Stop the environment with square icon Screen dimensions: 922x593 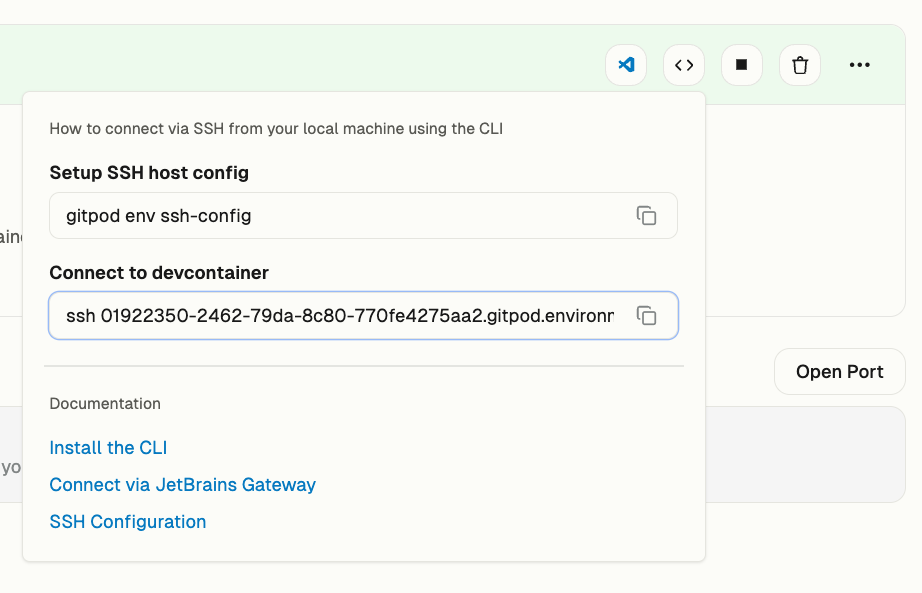741,65
